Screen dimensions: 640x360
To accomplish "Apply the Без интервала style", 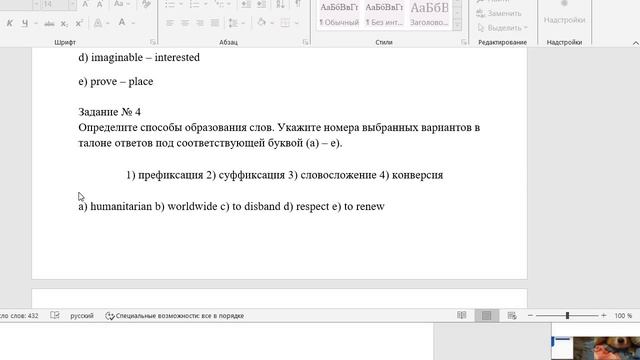I will (x=384, y=14).
